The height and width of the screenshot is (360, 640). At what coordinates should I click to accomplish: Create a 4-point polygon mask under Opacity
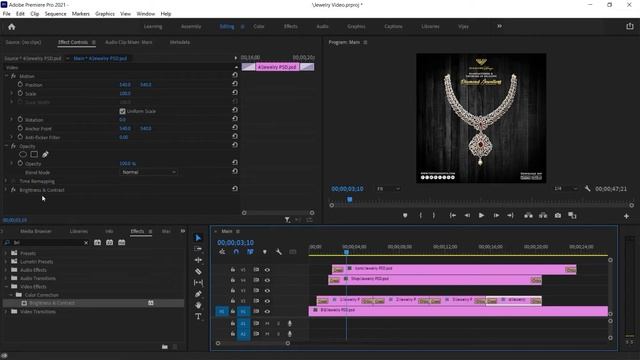(34, 154)
